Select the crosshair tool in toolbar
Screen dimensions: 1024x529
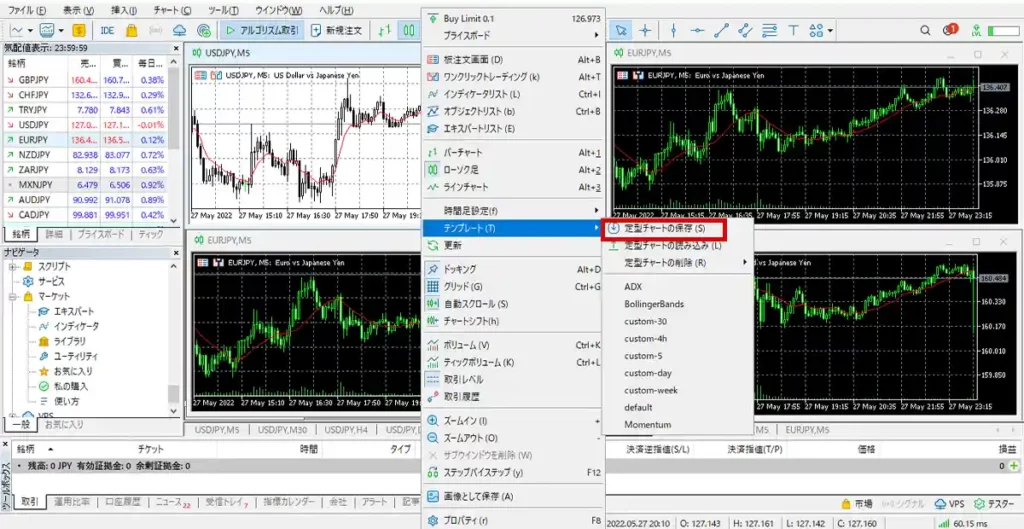[646, 30]
